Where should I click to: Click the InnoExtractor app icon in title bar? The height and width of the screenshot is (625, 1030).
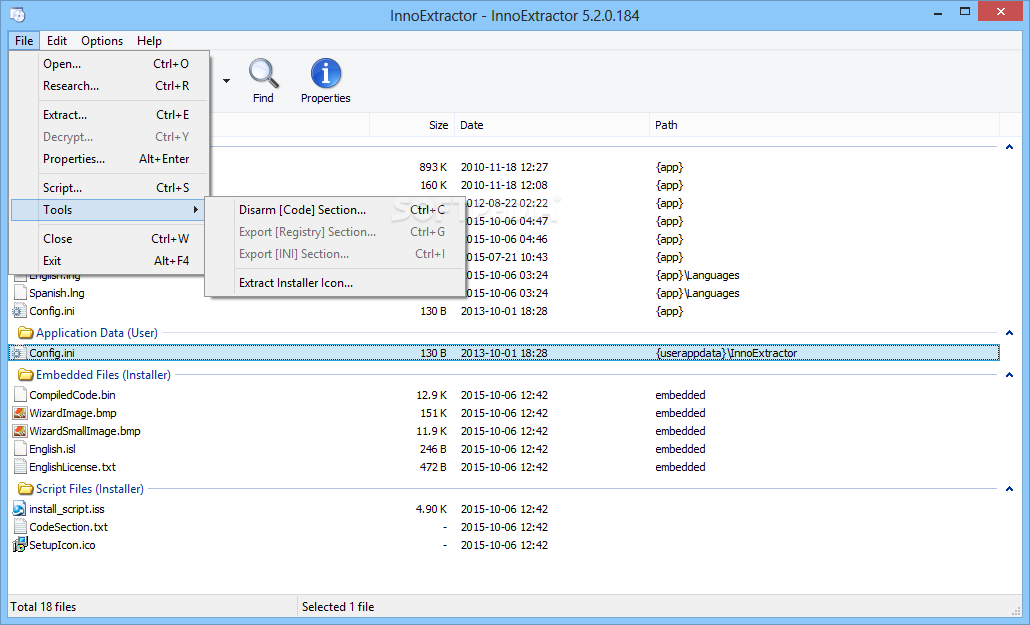(18, 14)
